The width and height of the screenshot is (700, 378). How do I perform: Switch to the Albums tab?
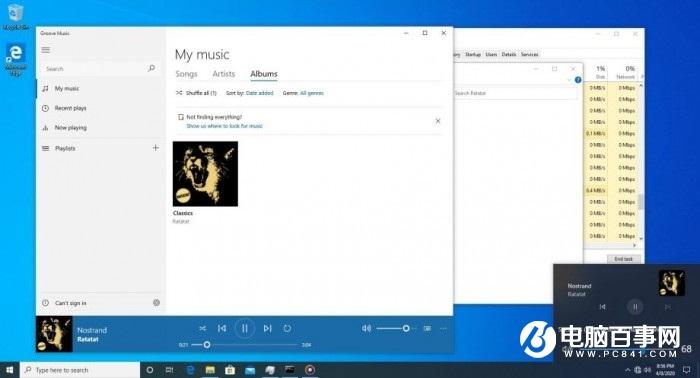tap(263, 74)
